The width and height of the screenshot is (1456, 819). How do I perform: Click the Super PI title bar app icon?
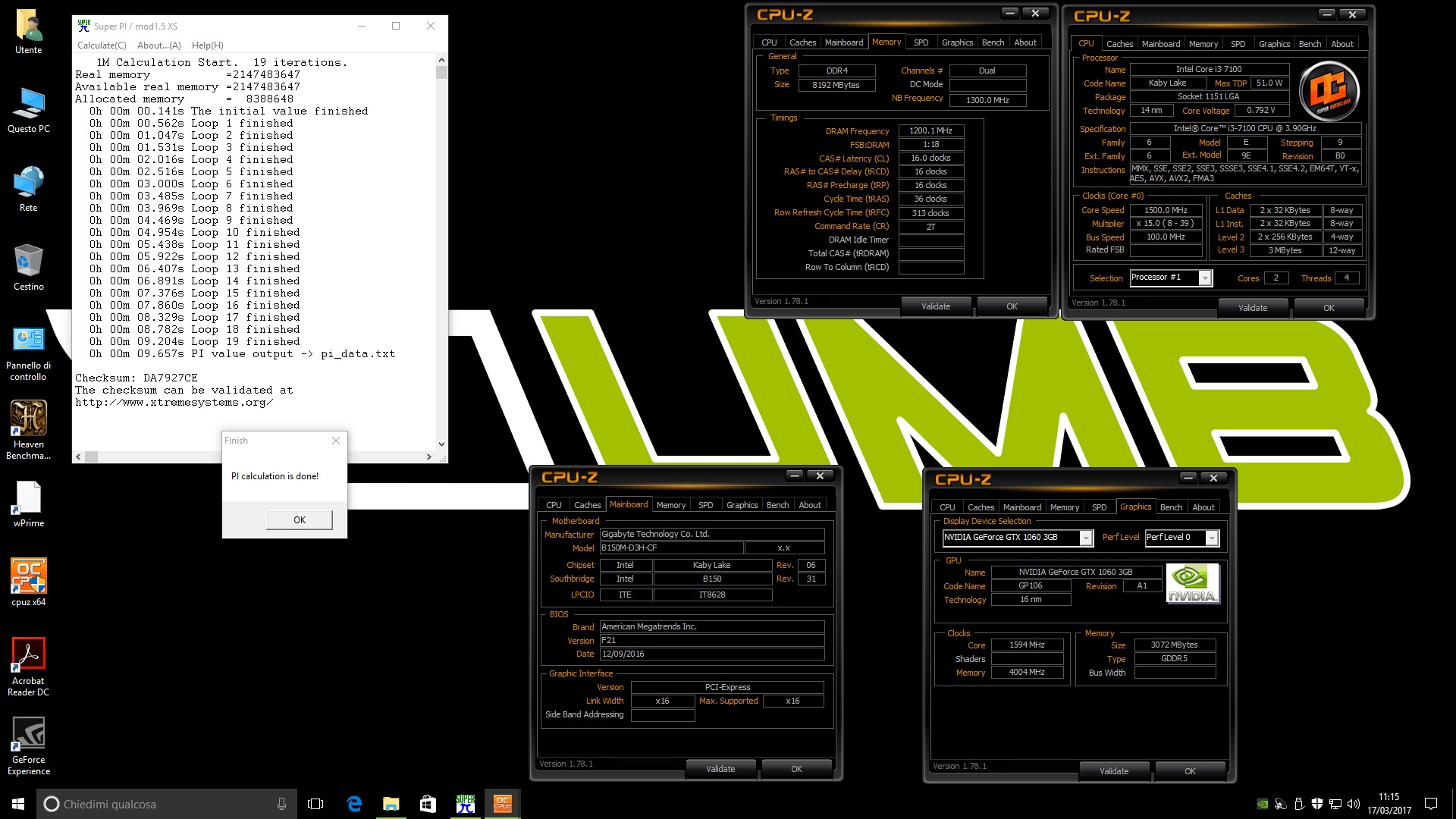click(x=84, y=26)
